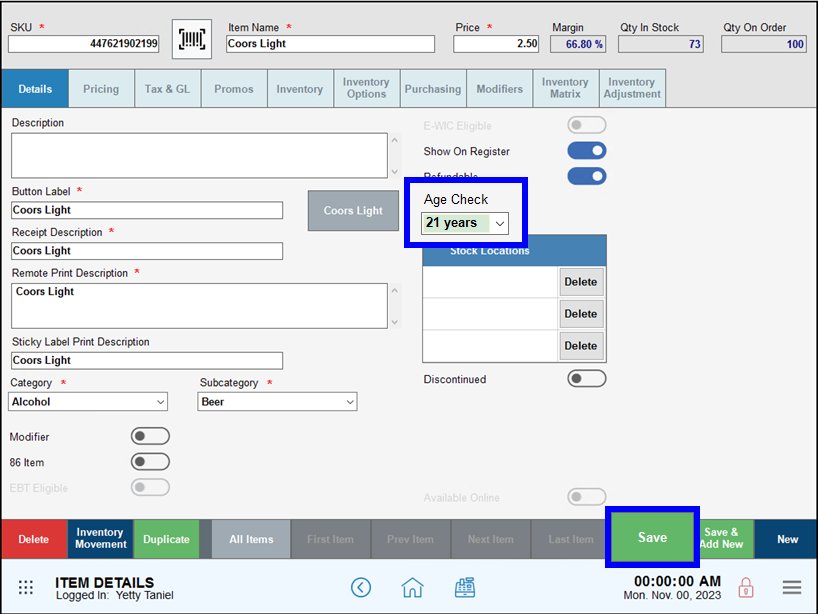Open the Category dropdown showing Alcohol

88,402
